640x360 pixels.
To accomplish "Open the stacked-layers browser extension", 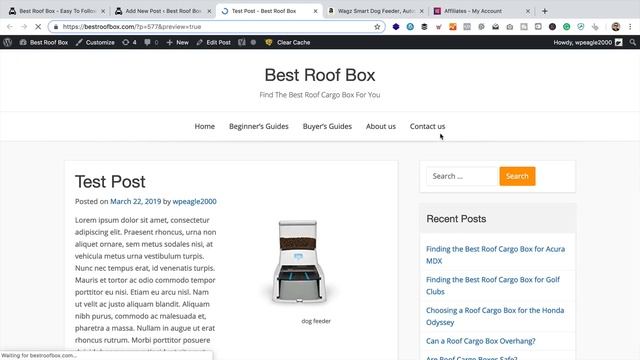I will pyautogui.click(x=424, y=27).
